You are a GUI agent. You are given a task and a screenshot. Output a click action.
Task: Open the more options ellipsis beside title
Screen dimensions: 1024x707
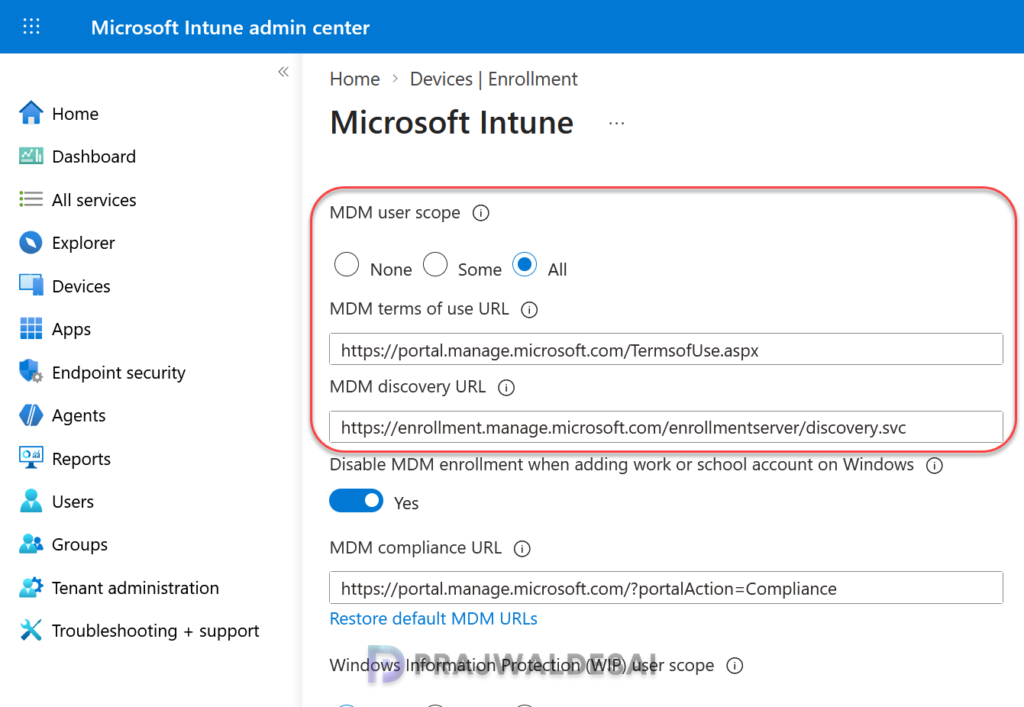616,123
